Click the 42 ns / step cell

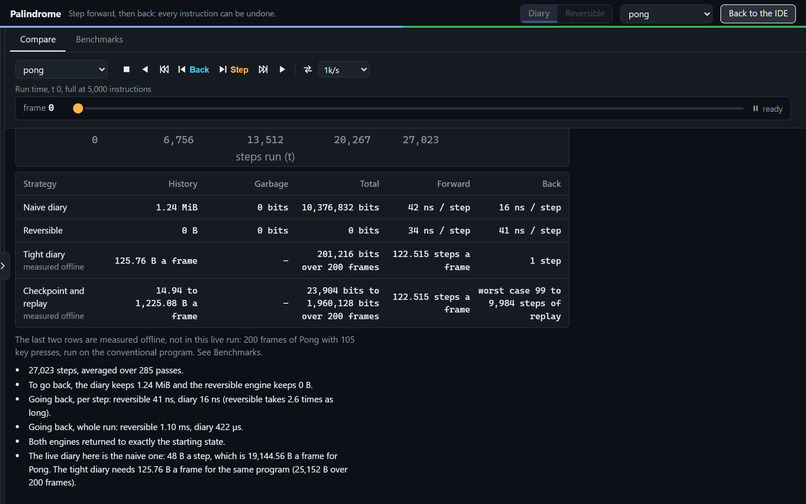(439, 207)
